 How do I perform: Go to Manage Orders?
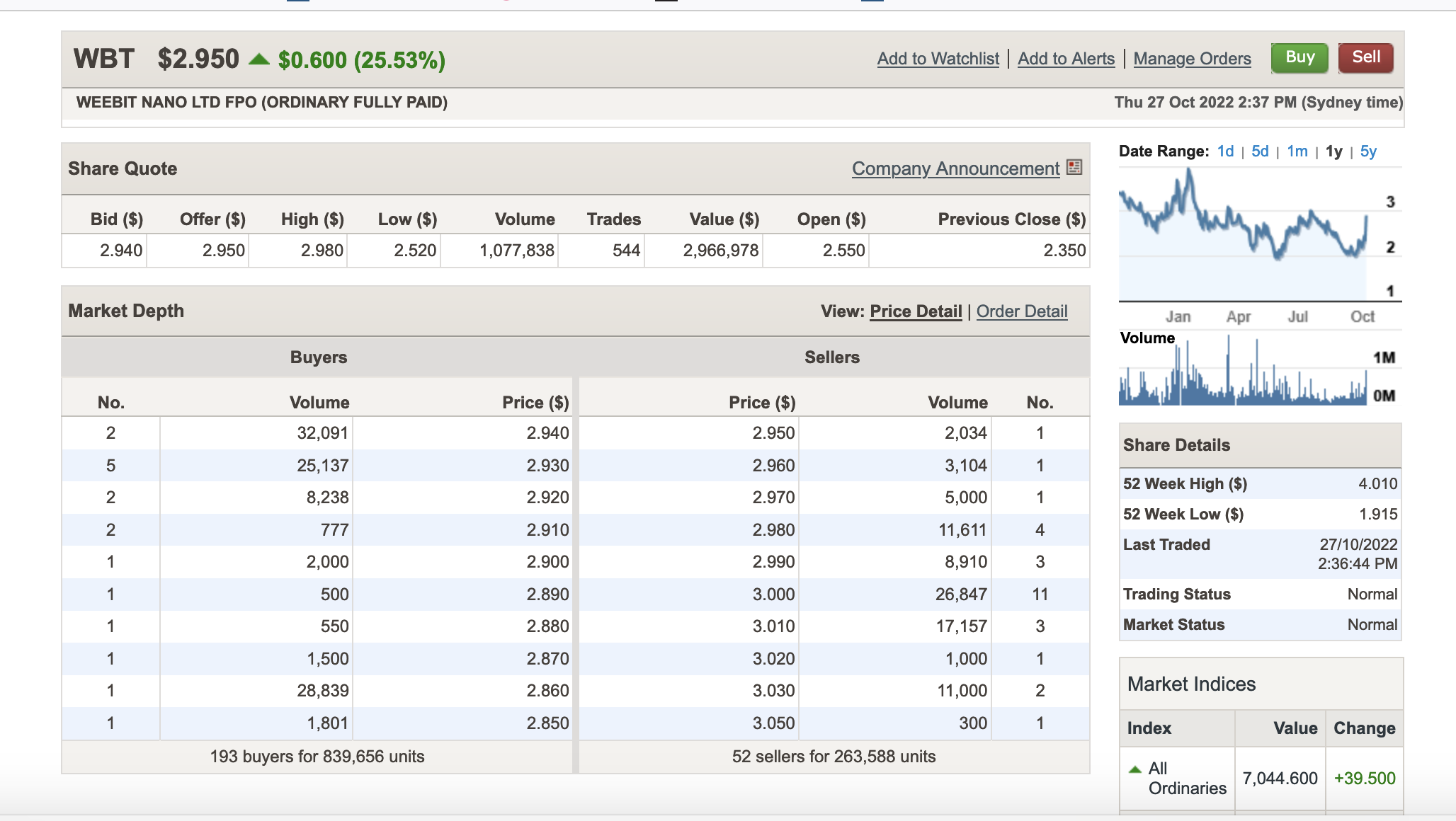click(1192, 59)
